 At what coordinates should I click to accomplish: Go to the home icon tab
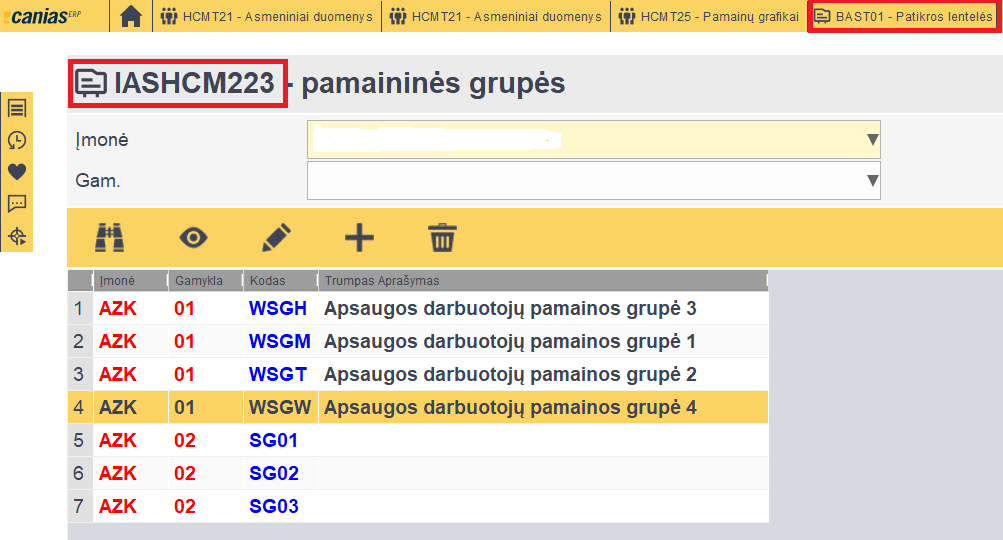coord(130,16)
